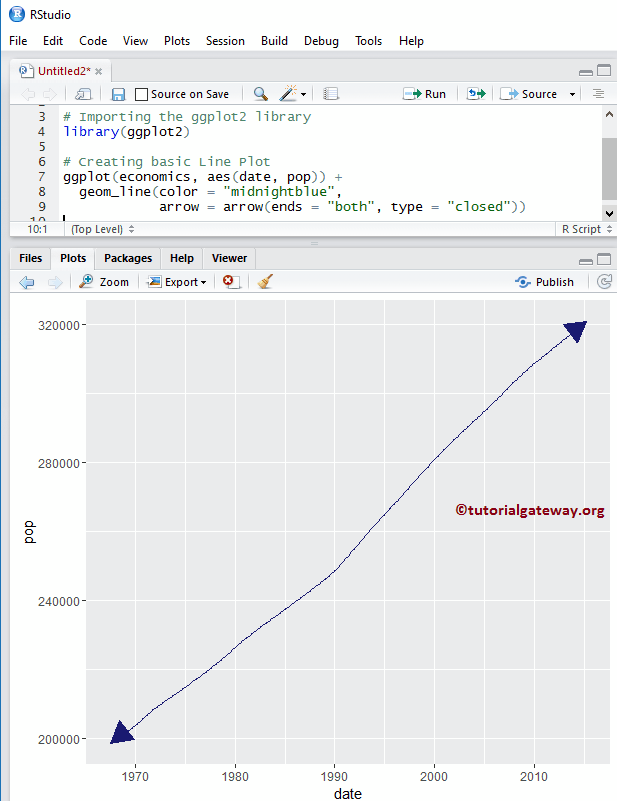Image resolution: width=617 pixels, height=801 pixels.
Task: Toggle the Source on Save checkbox
Action: pos(141,95)
